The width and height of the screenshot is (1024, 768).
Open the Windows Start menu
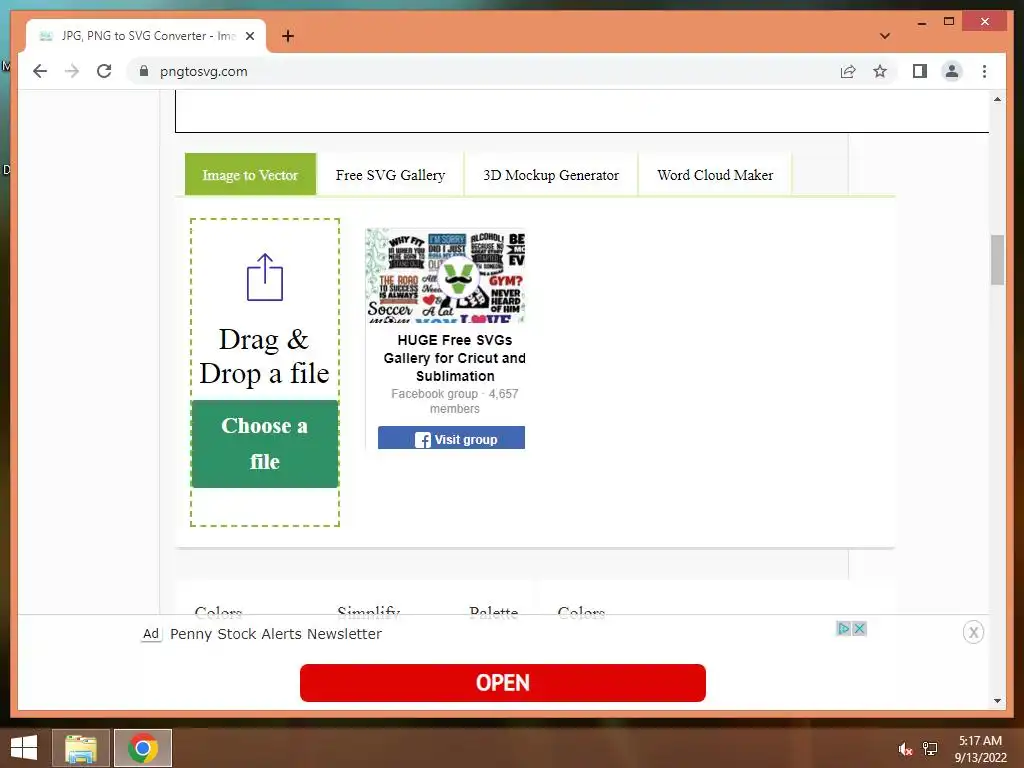click(x=24, y=748)
